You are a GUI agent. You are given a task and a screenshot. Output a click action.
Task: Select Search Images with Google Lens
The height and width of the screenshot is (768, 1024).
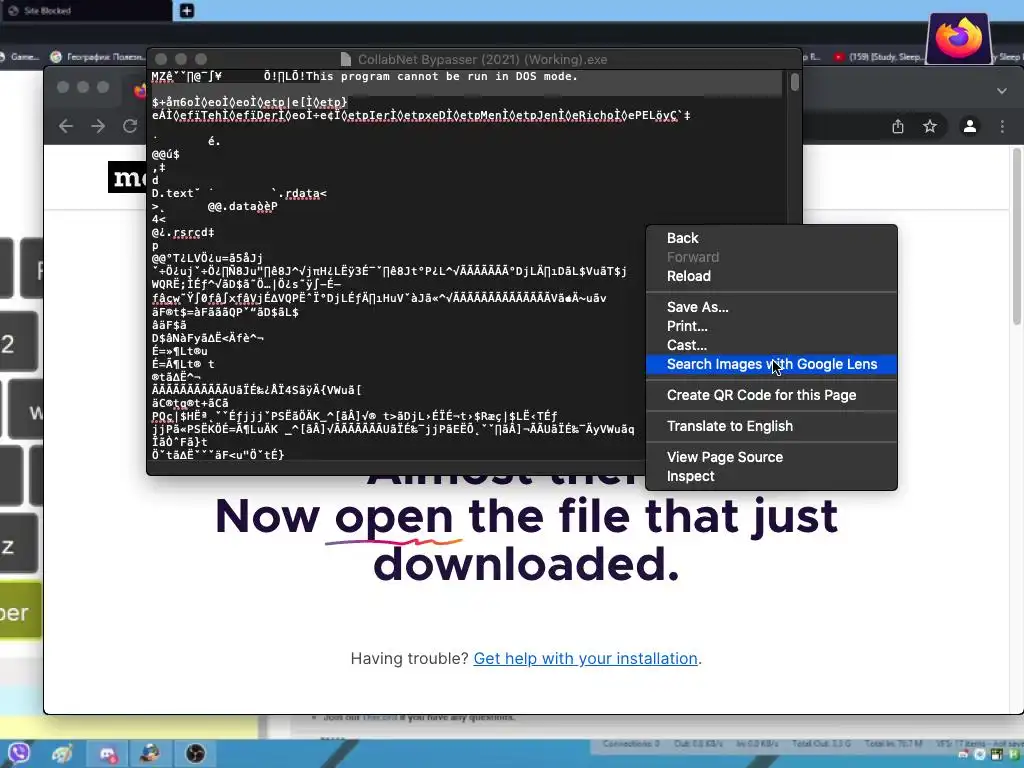(771, 364)
